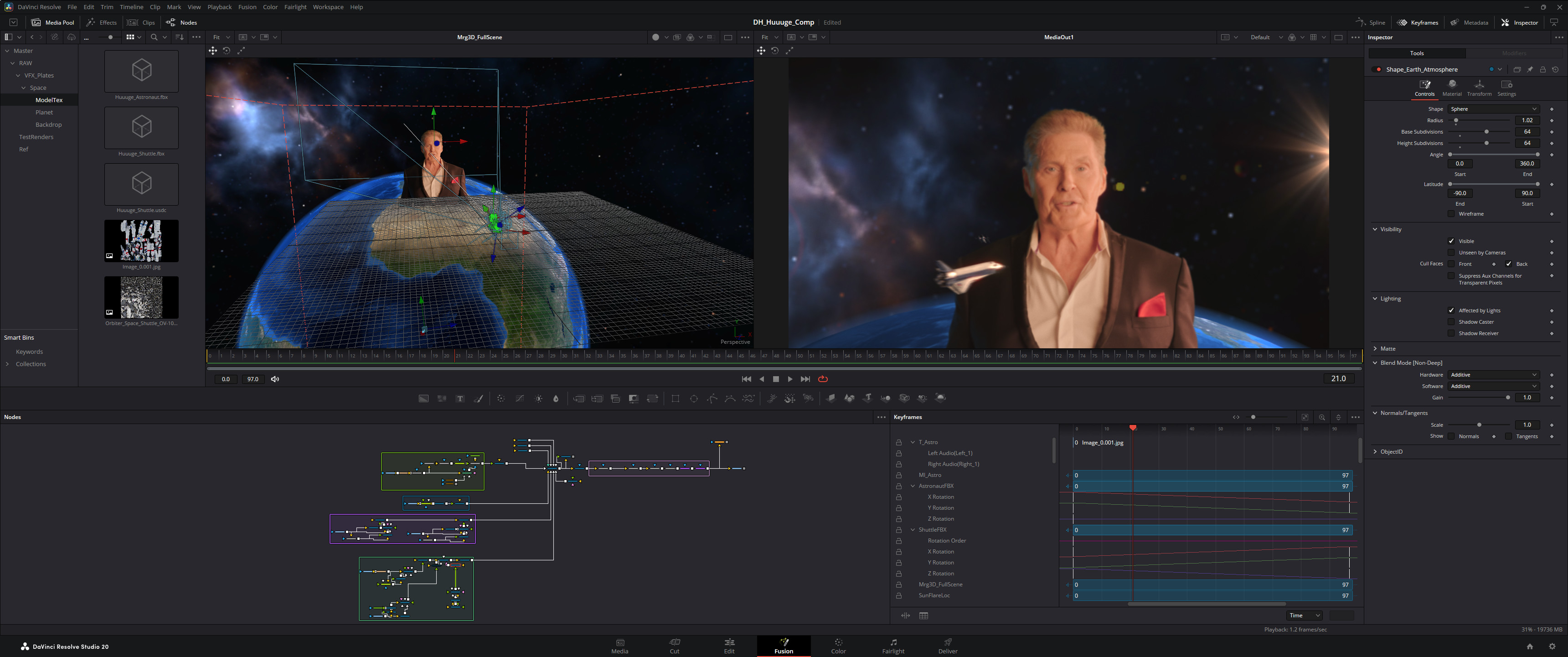The width and height of the screenshot is (1568, 657).
Task: Expand the Matte section
Action: [x=1387, y=348]
